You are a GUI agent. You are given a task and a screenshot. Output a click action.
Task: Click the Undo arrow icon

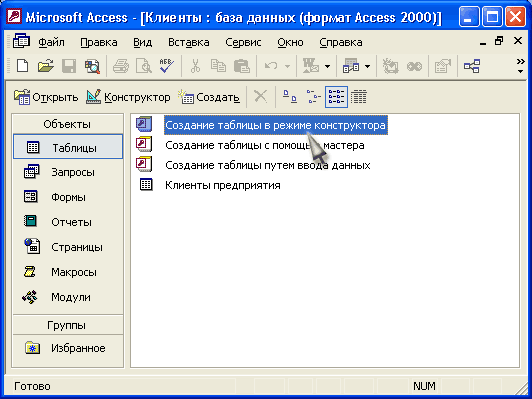point(270,65)
